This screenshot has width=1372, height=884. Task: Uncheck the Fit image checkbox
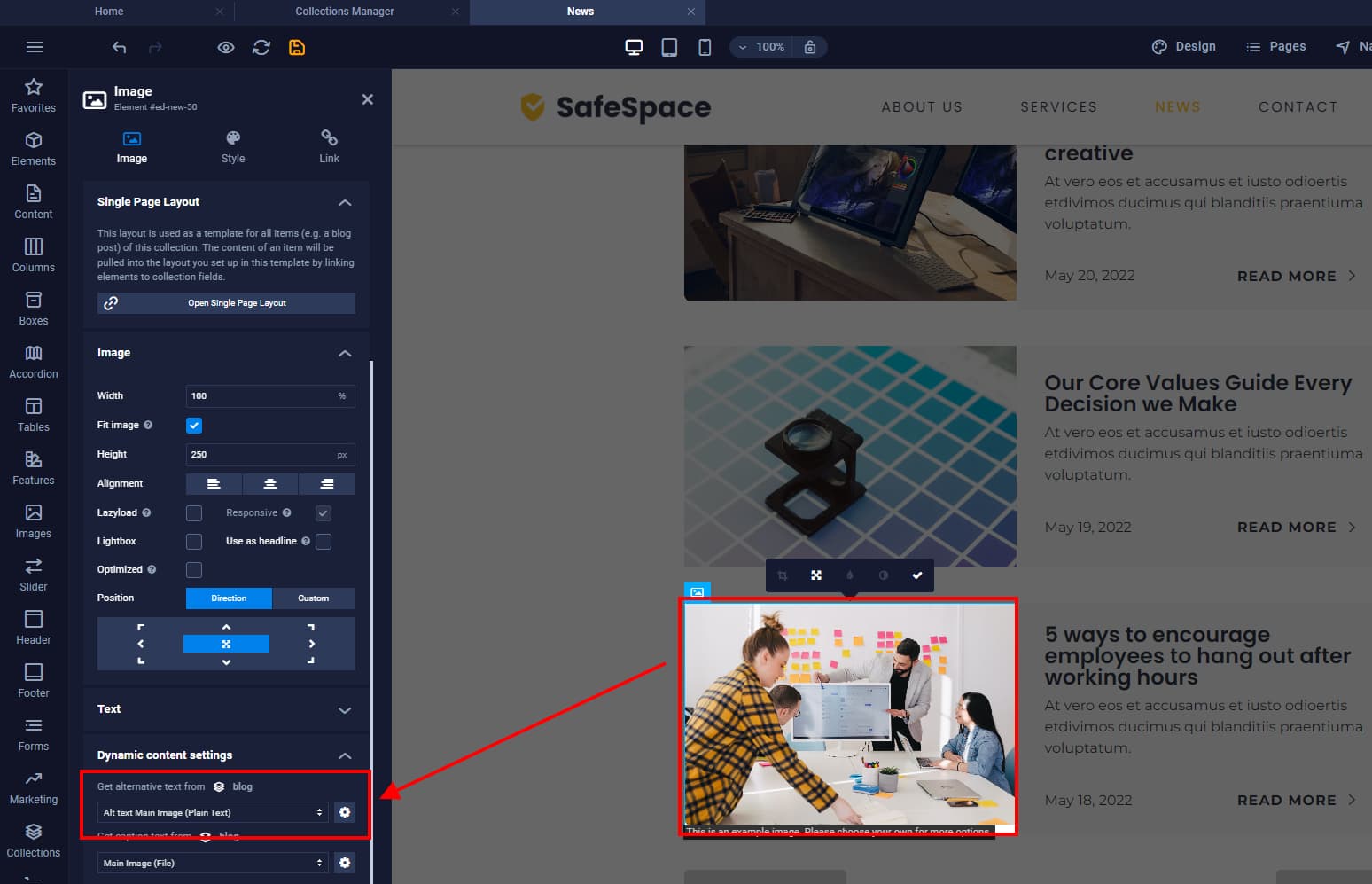pyautogui.click(x=194, y=426)
